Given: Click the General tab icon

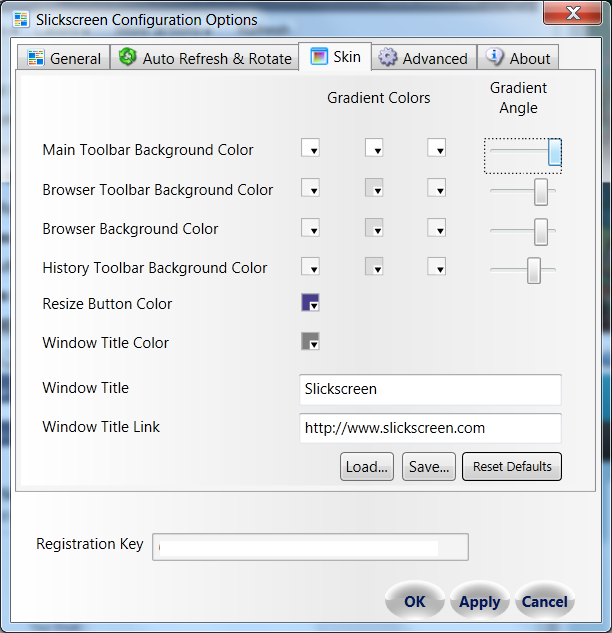Looking at the screenshot, I should pos(36,58).
